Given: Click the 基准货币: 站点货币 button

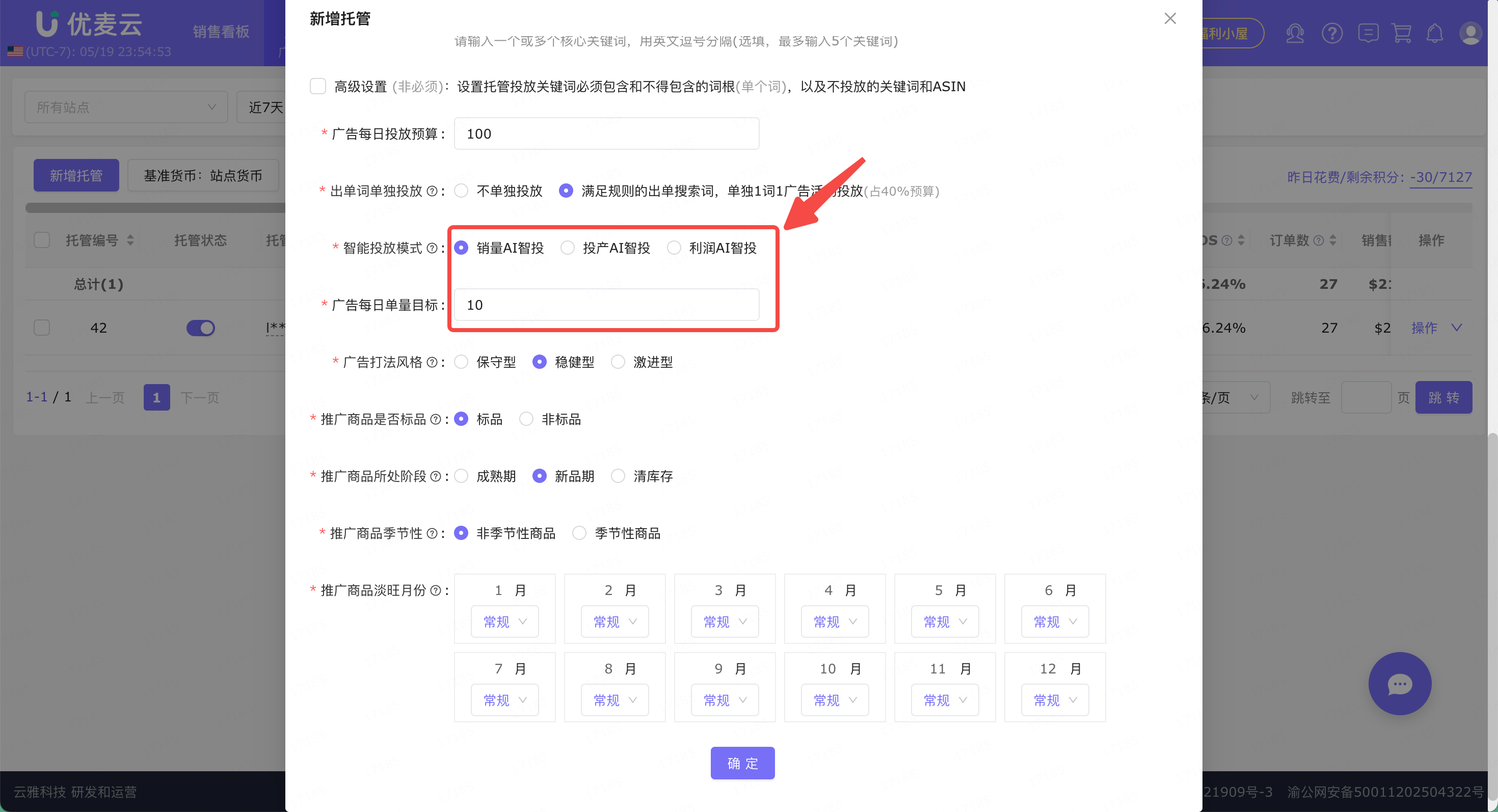Looking at the screenshot, I should coord(203,176).
